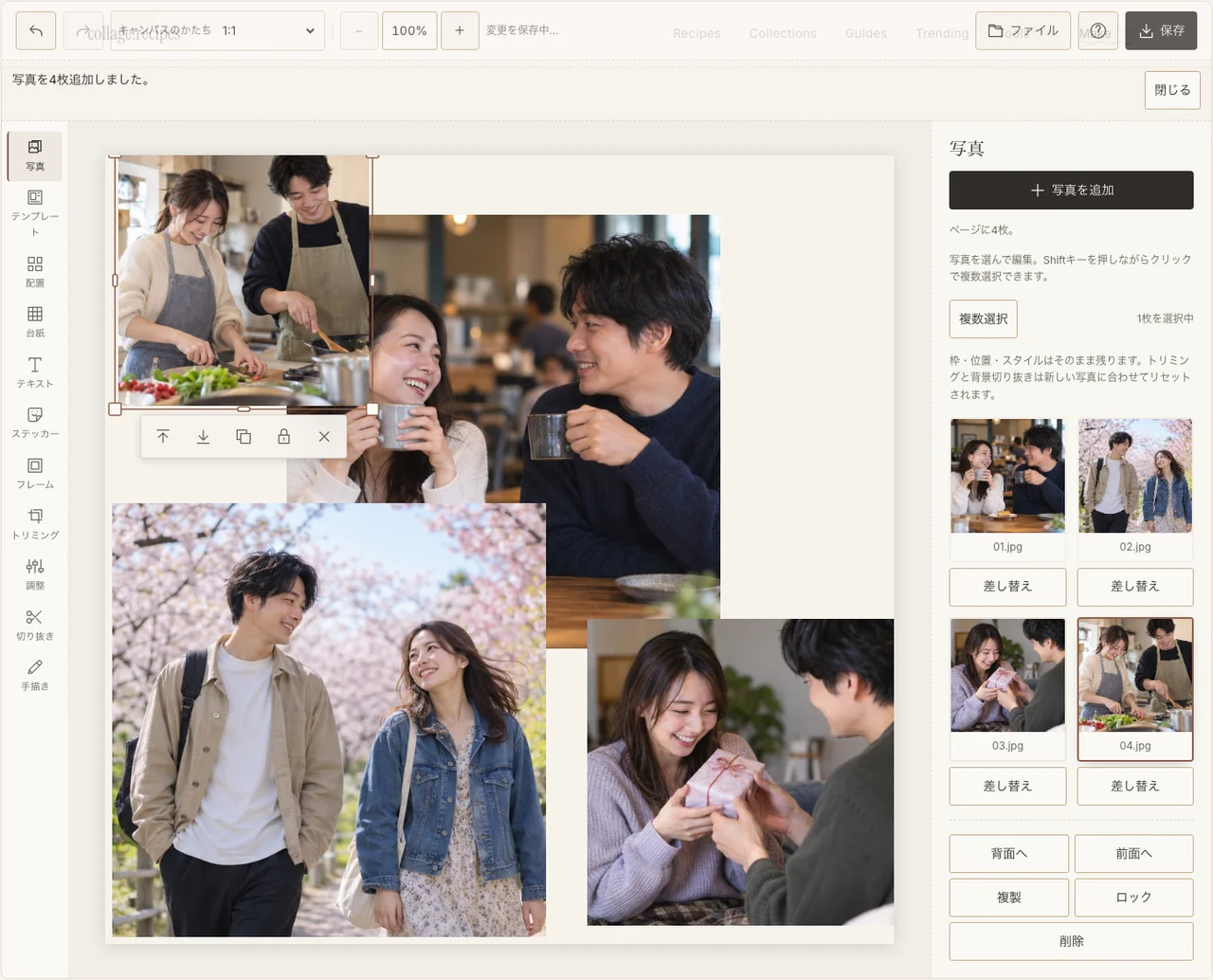Image resolution: width=1213 pixels, height=980 pixels.
Task: Duplicate photo with floating toolbar icon
Action: click(244, 437)
